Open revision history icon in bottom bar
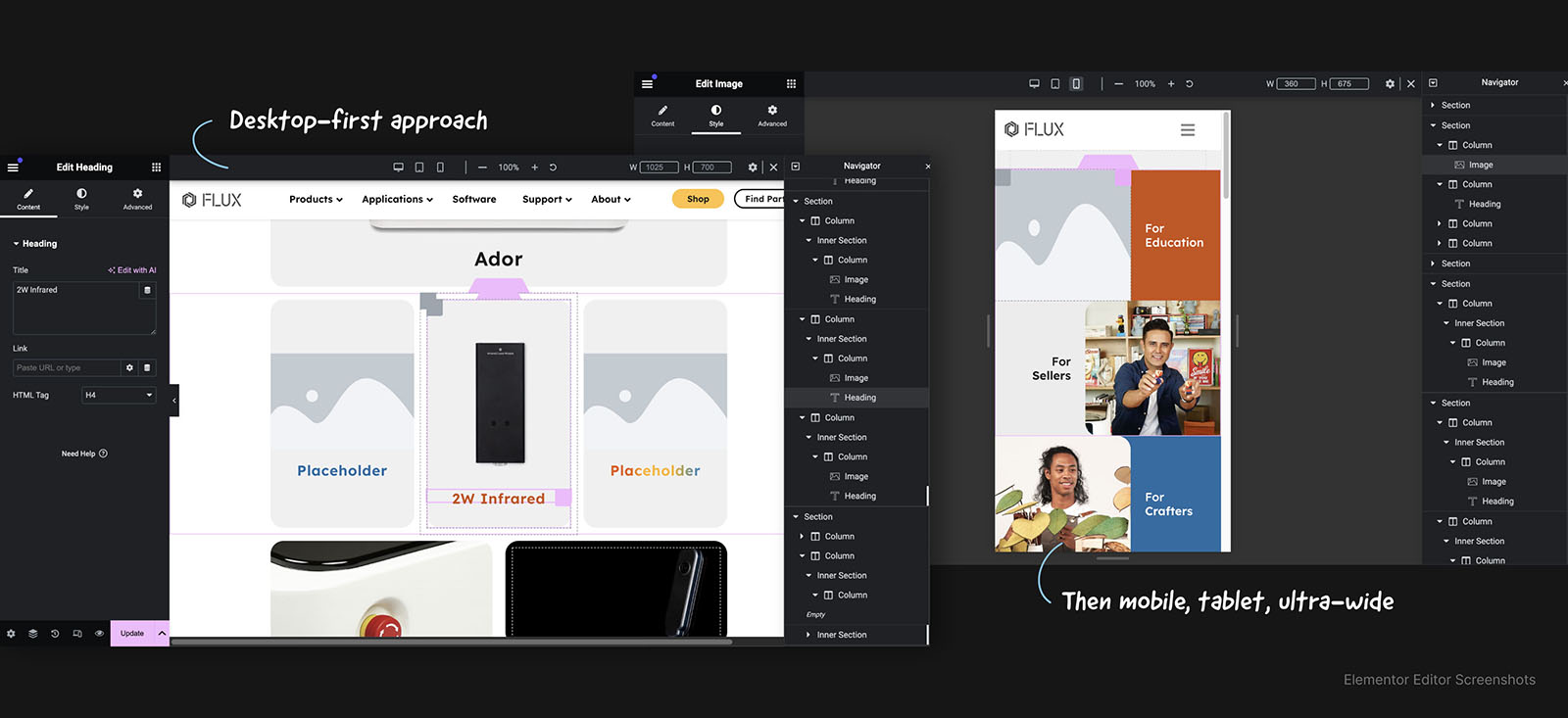1568x718 pixels. click(x=55, y=634)
